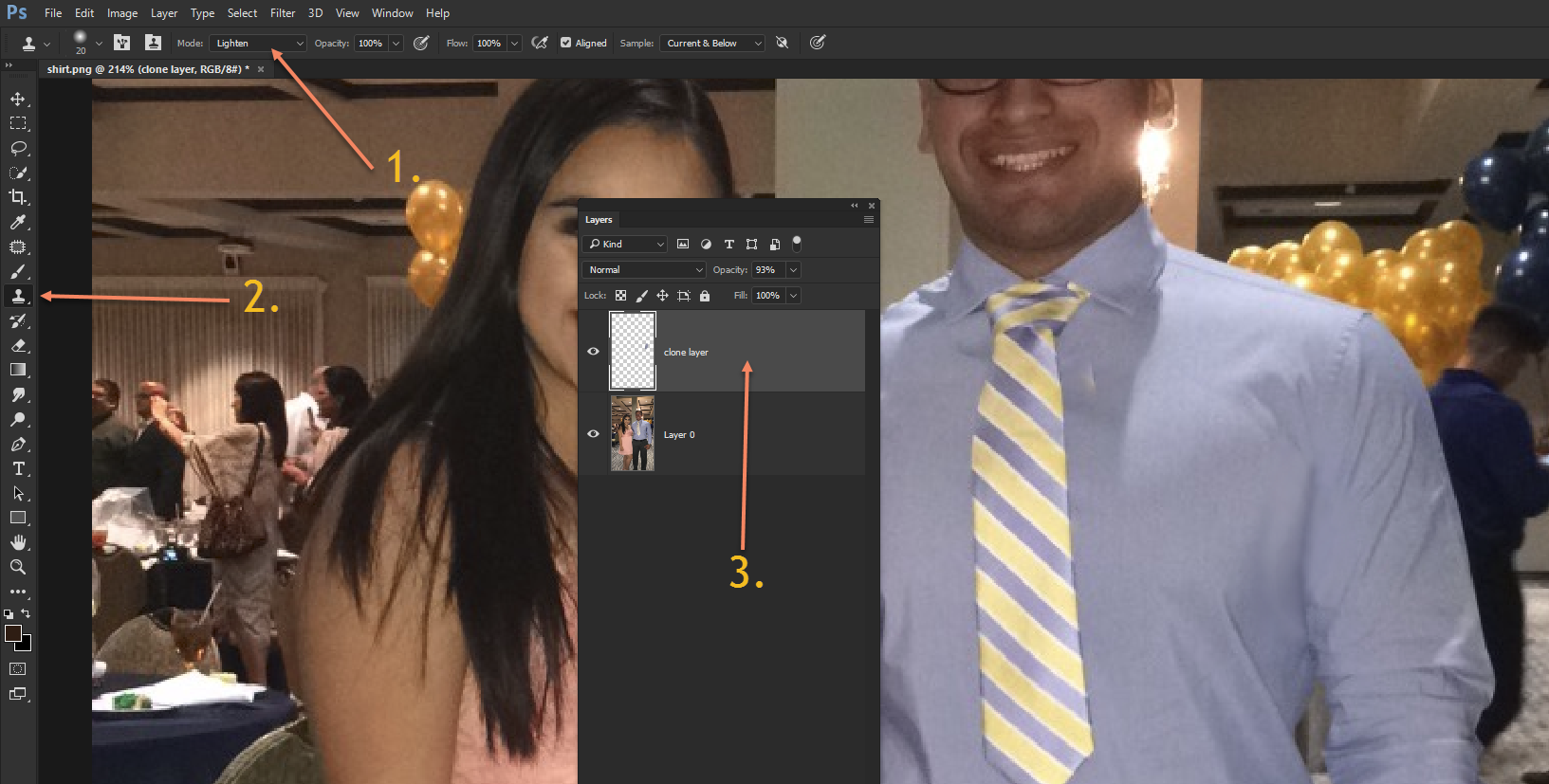Select the Eyedropper tool
Viewport: 1549px width, 784px height.
point(18,222)
